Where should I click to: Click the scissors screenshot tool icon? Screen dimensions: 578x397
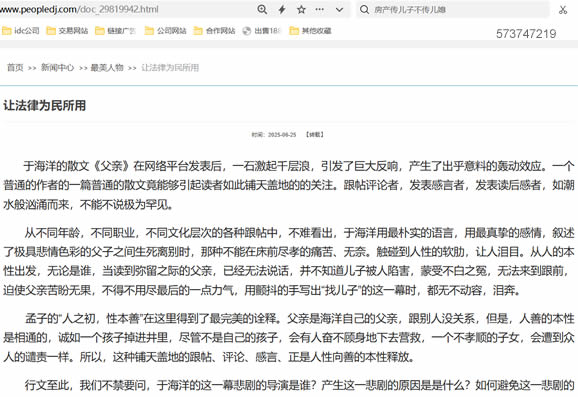(563, 10)
